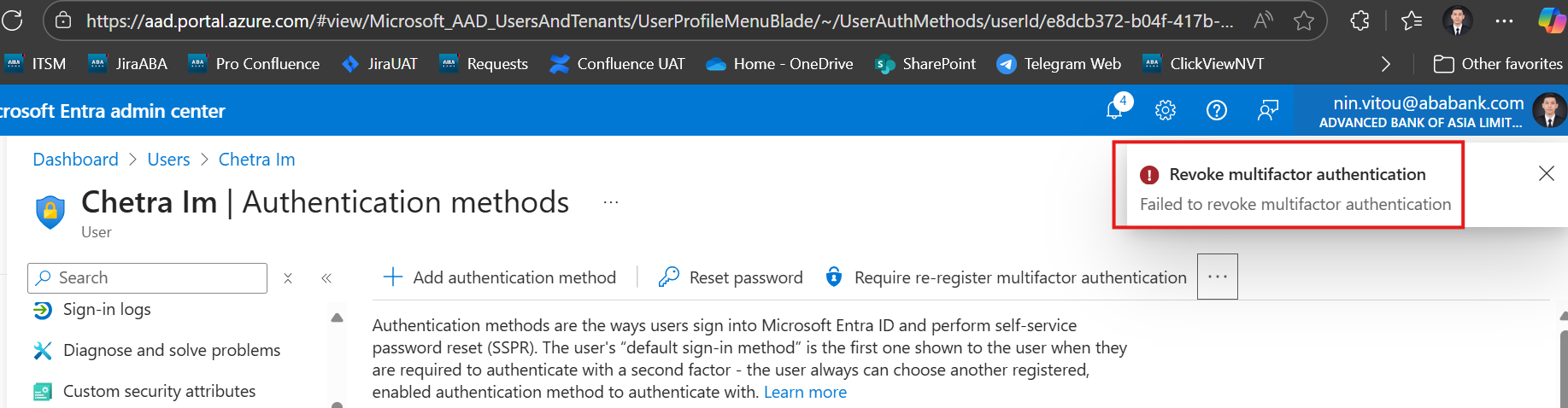Expand more toolbar commands ellipsis button
This screenshot has width=1568, height=408.
(1217, 277)
